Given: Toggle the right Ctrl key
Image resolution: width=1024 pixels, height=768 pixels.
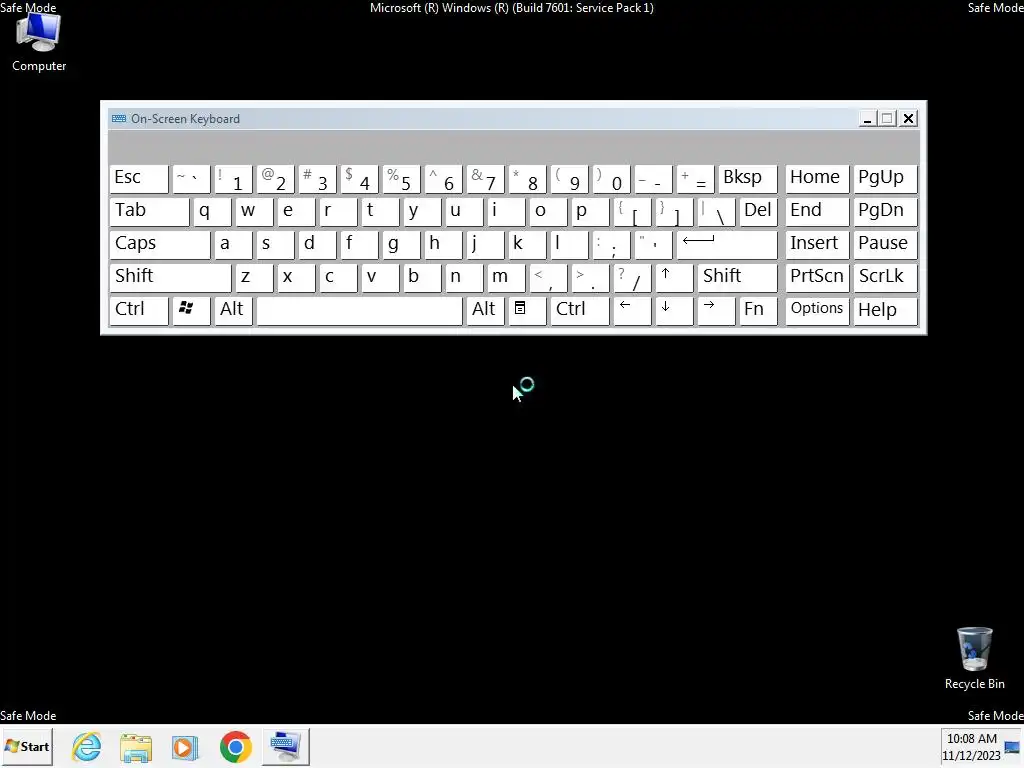Looking at the screenshot, I should click(x=580, y=310).
